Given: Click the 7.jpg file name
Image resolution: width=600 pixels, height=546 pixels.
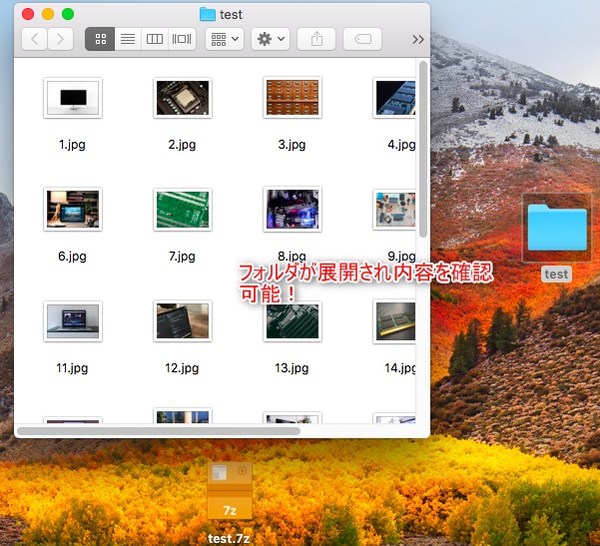Looking at the screenshot, I should 182,256.
